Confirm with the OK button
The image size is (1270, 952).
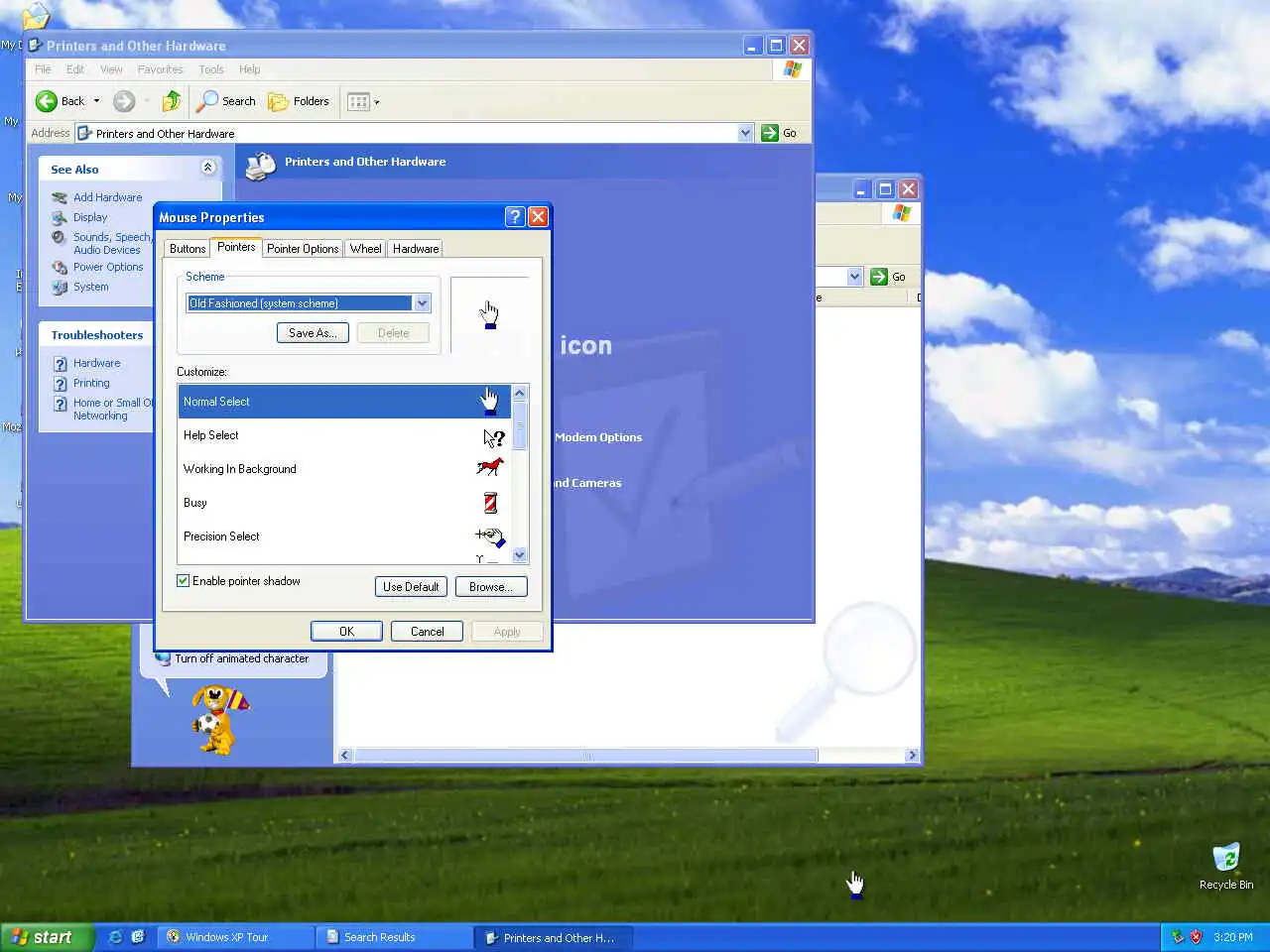346,632
